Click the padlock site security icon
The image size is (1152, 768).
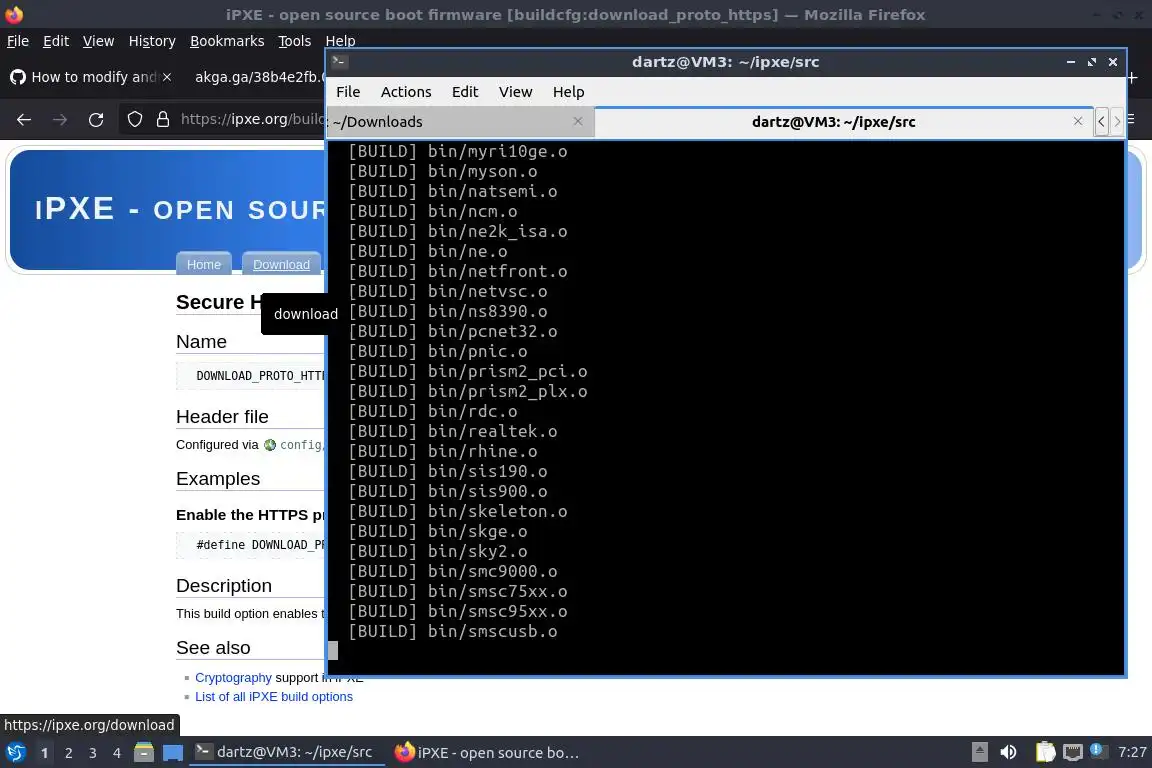pyautogui.click(x=163, y=119)
